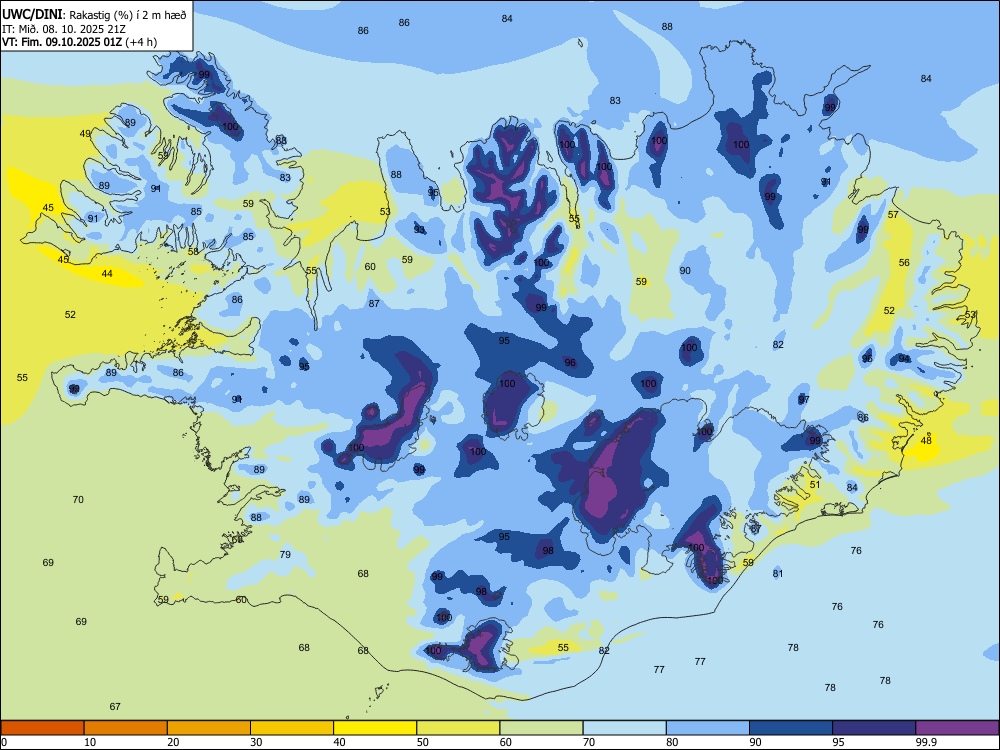
Task: Click the 'VT: Fim. 09.10.2025 01Z (+4 h)' line
Action: click(80, 42)
